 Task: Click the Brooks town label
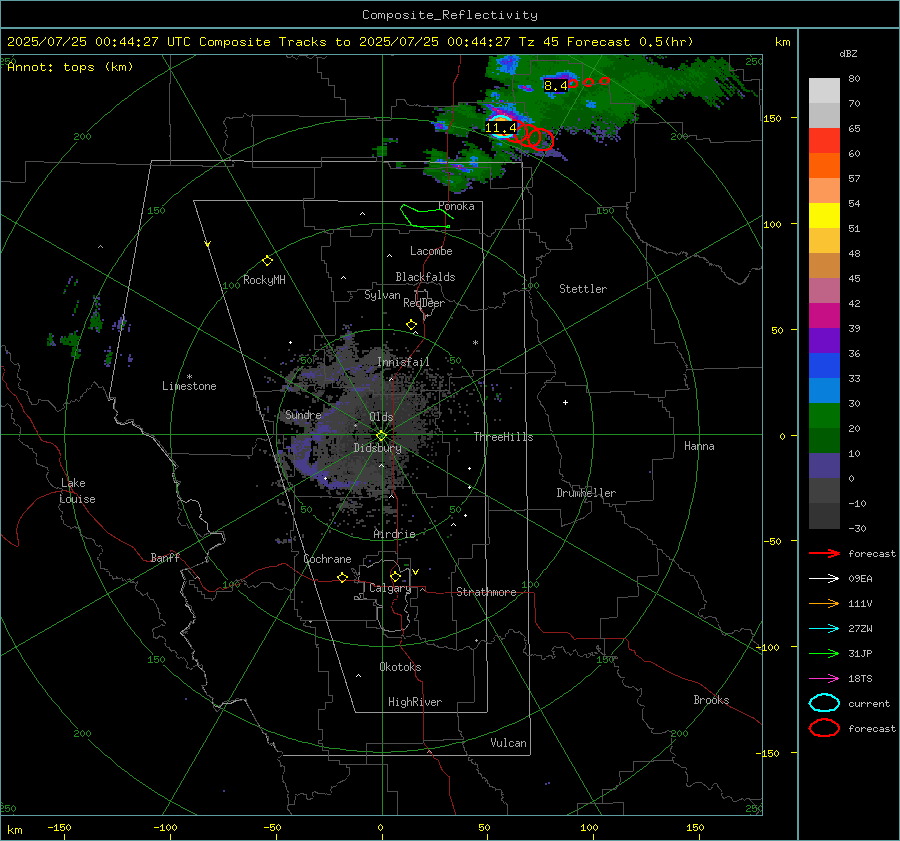711,700
